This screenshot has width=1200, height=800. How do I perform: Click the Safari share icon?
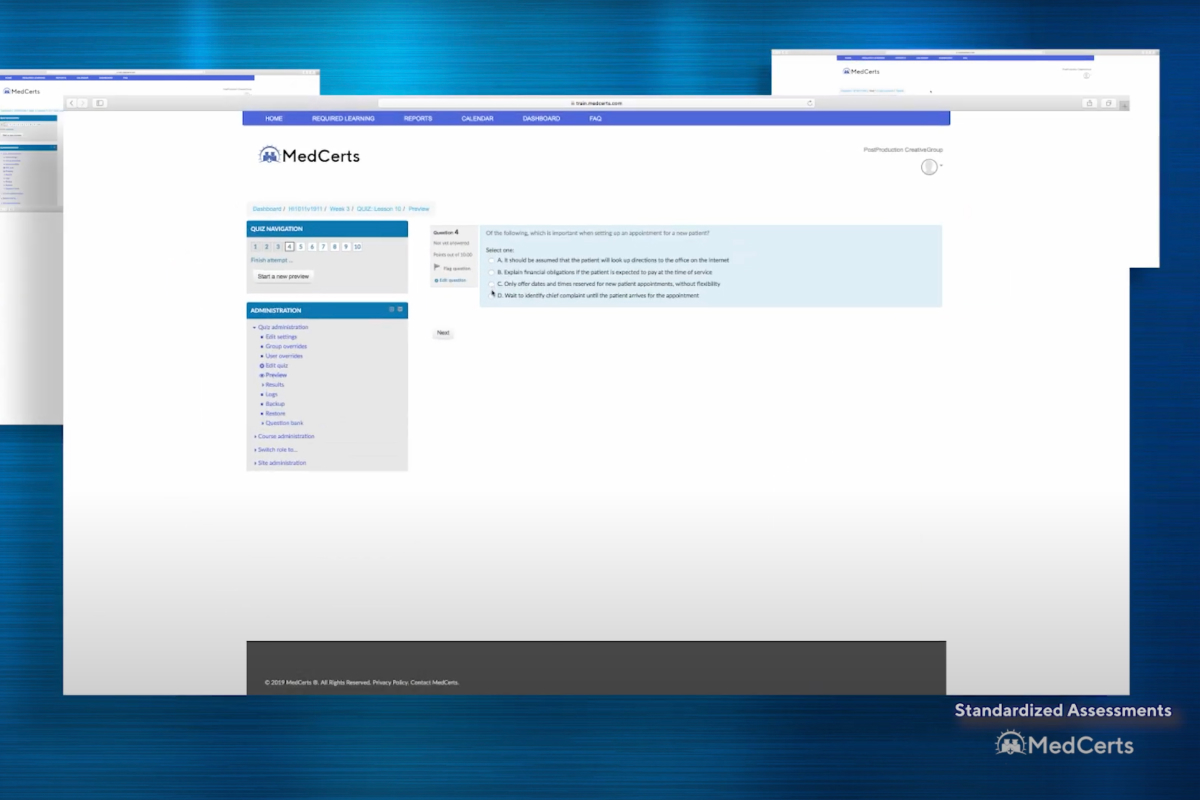[x=1089, y=103]
